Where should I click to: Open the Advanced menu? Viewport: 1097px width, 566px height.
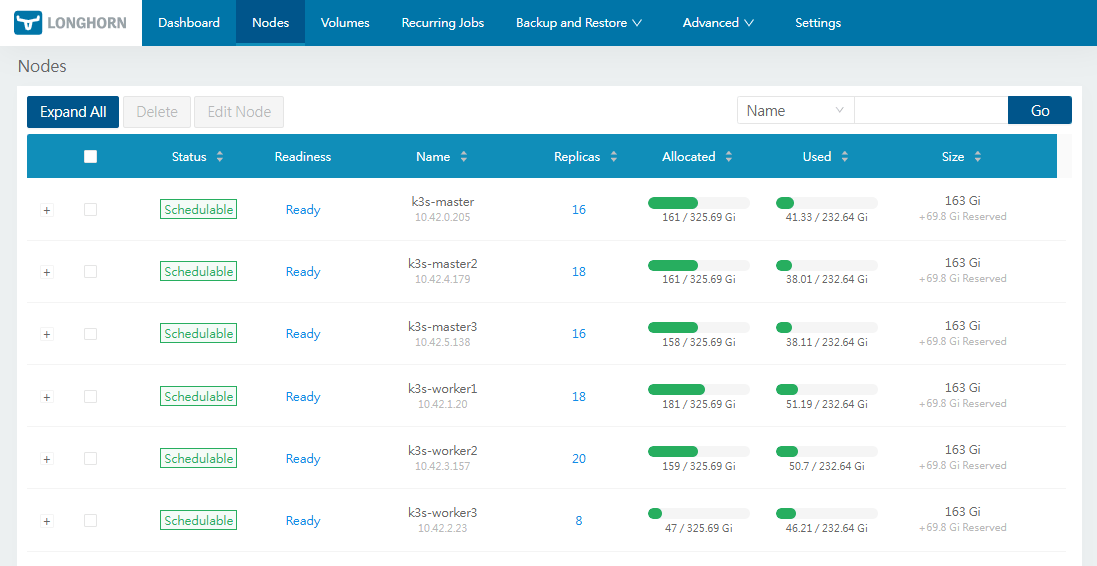point(718,23)
